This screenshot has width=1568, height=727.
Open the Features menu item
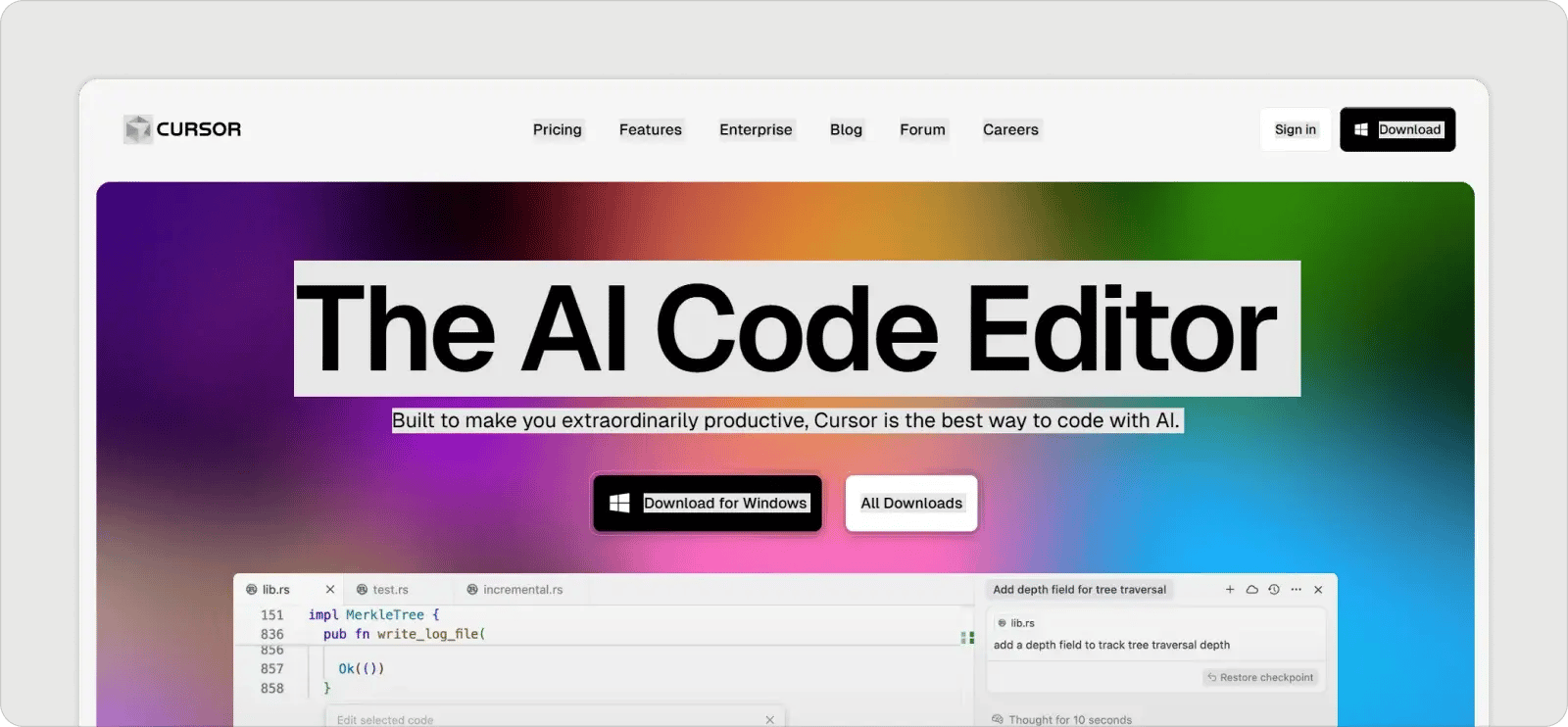coord(651,129)
